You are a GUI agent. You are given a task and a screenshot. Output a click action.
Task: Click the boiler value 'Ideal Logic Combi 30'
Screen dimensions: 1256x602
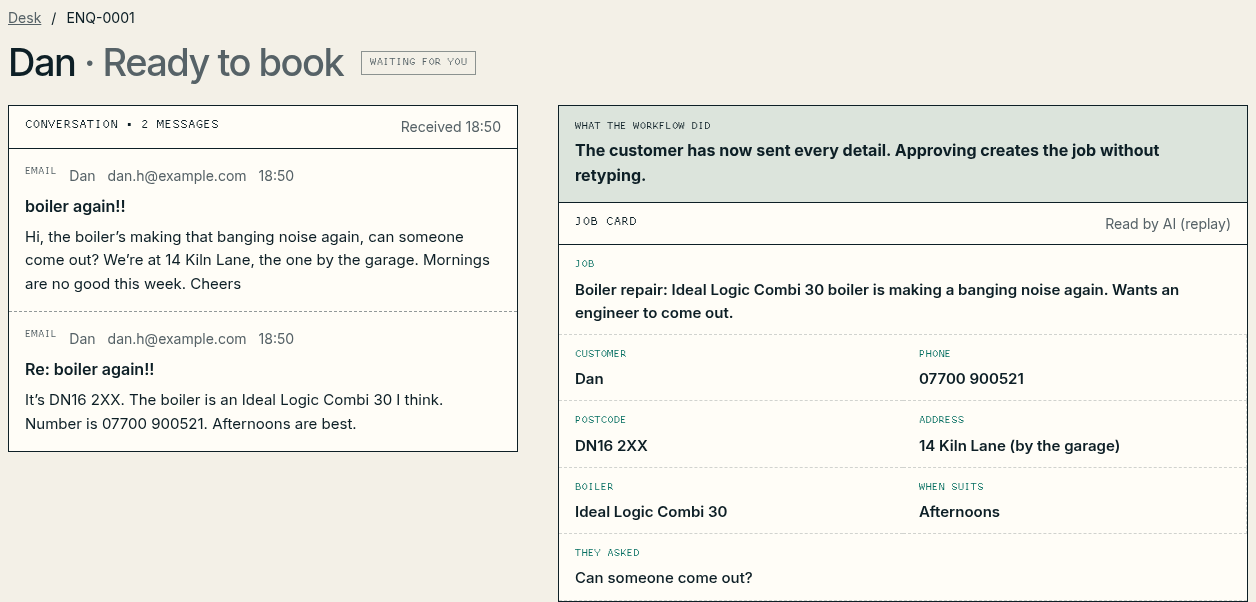tap(651, 512)
